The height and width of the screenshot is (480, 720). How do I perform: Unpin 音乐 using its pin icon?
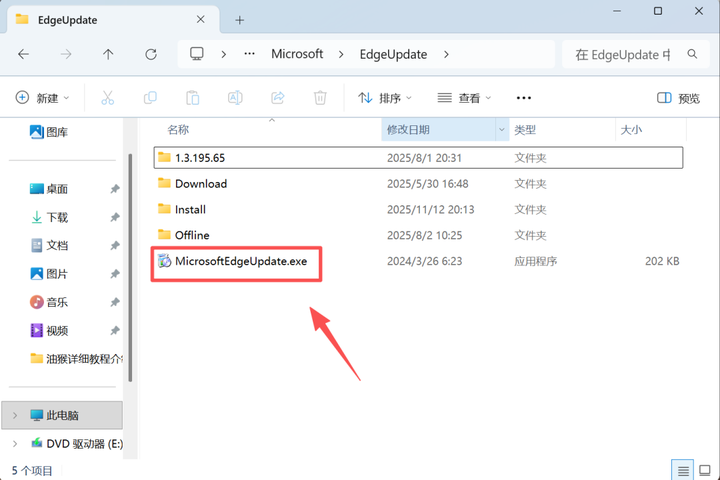(115, 302)
